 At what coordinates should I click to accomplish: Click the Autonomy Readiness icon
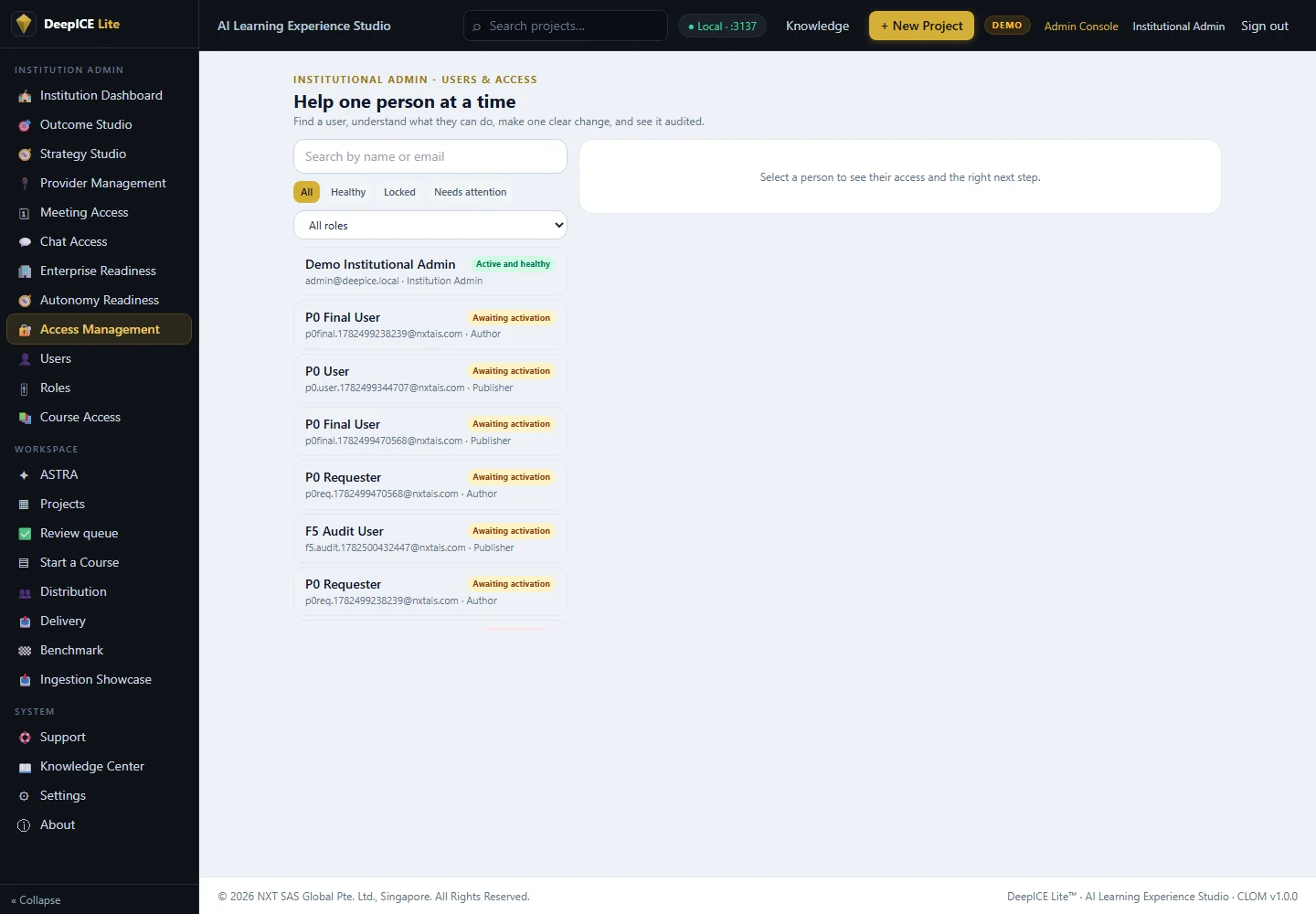[x=25, y=301]
